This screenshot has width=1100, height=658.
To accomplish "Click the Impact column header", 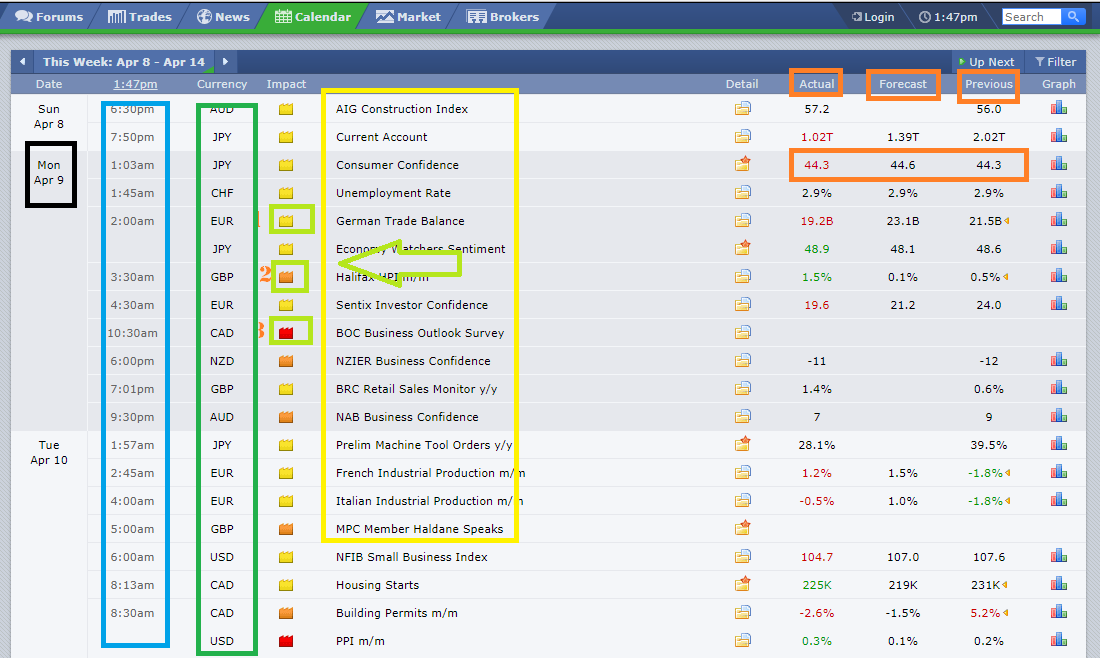I will (x=286, y=84).
